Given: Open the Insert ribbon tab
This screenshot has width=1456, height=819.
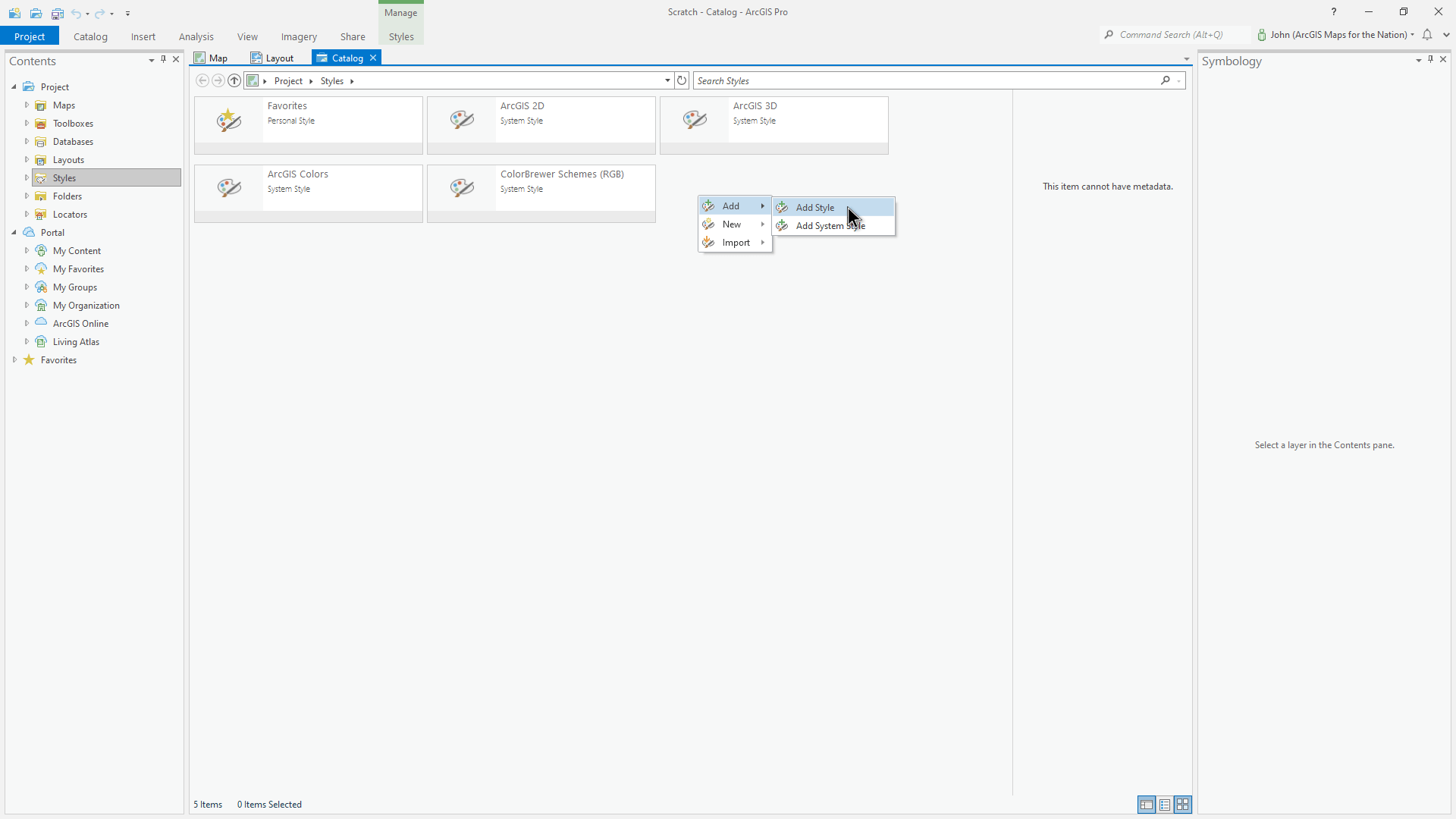Looking at the screenshot, I should [x=143, y=36].
